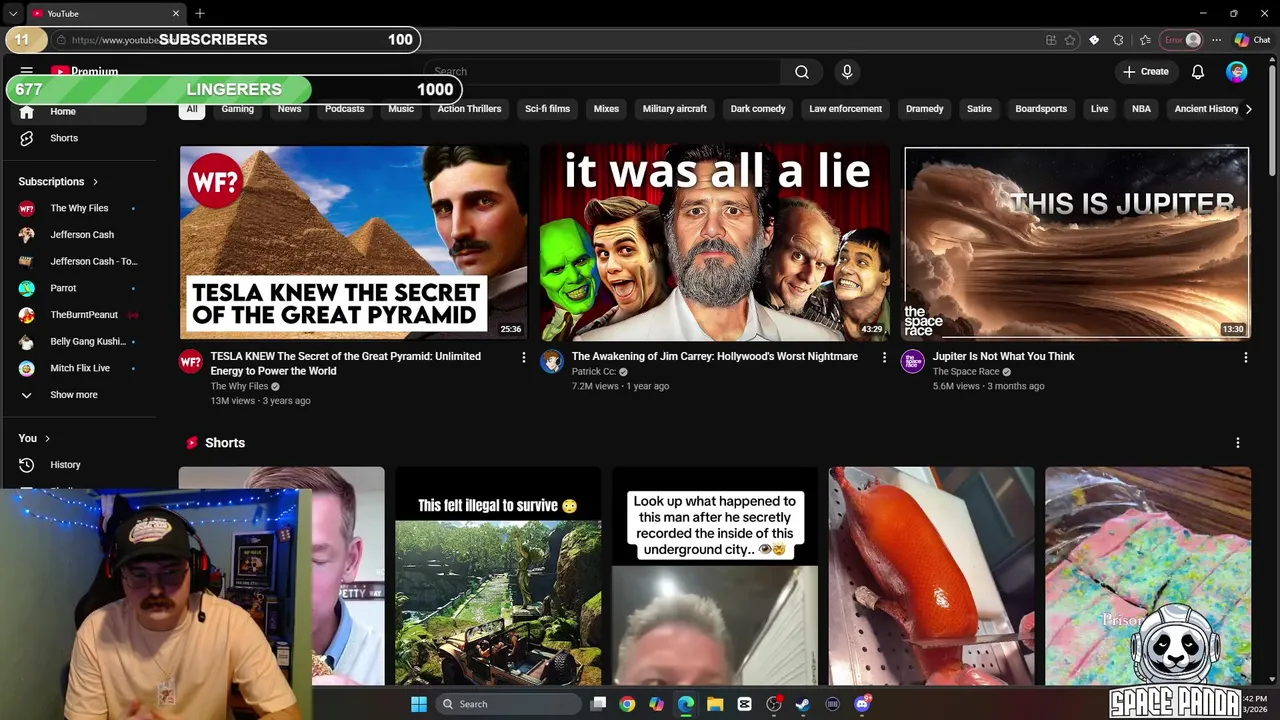This screenshot has height=720, width=1280.
Task: Select the News category chip
Action: 289,109
